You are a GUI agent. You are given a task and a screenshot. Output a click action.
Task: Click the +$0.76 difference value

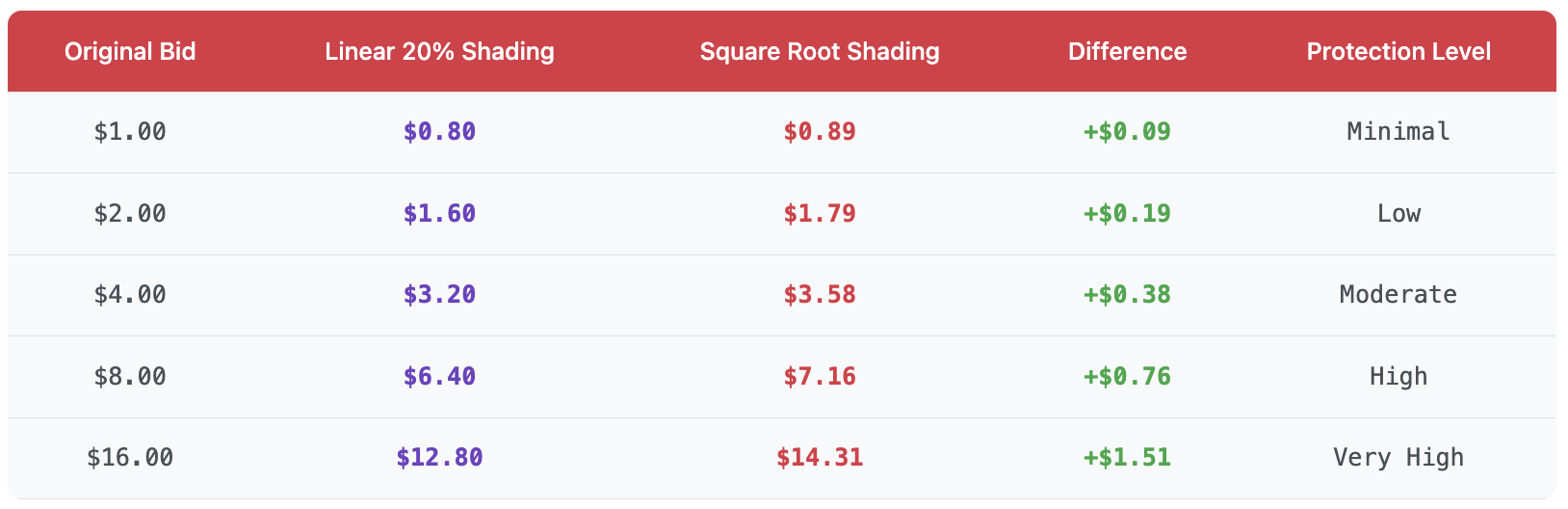pos(1127,376)
